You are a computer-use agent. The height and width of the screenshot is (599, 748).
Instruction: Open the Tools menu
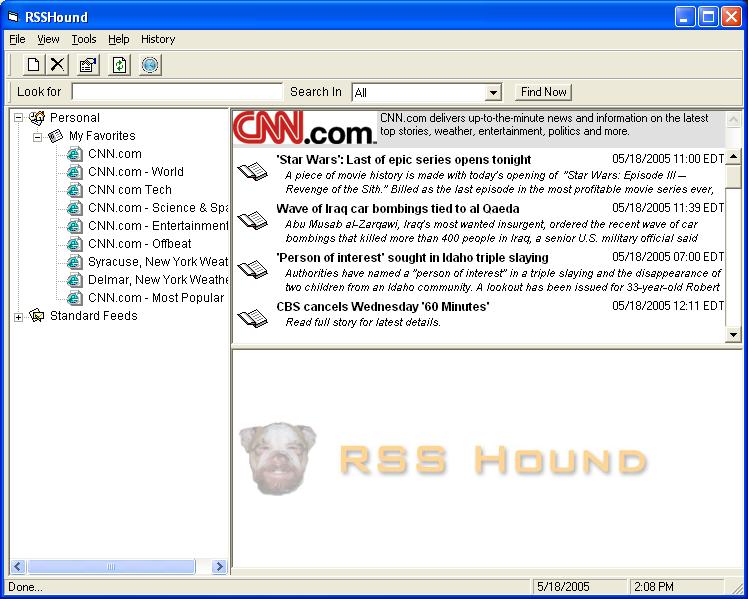[84, 39]
